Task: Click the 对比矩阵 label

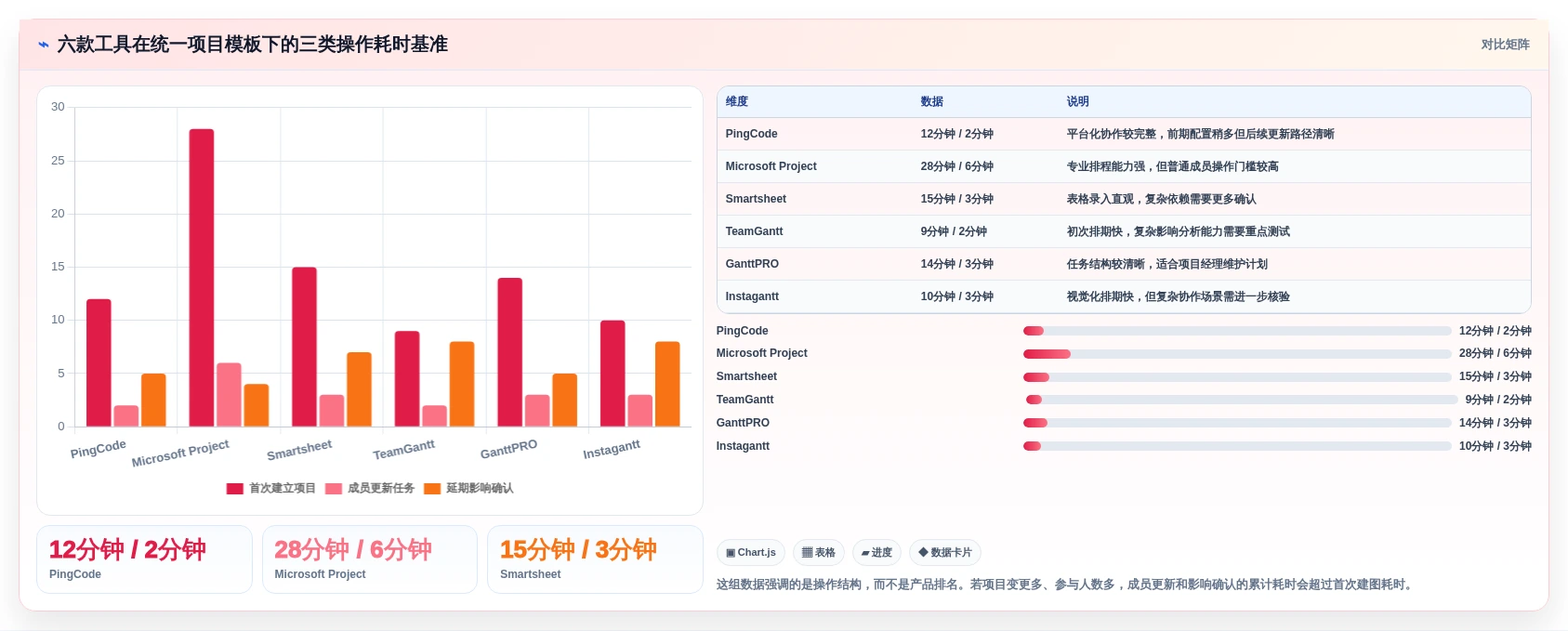Action: (x=1505, y=45)
